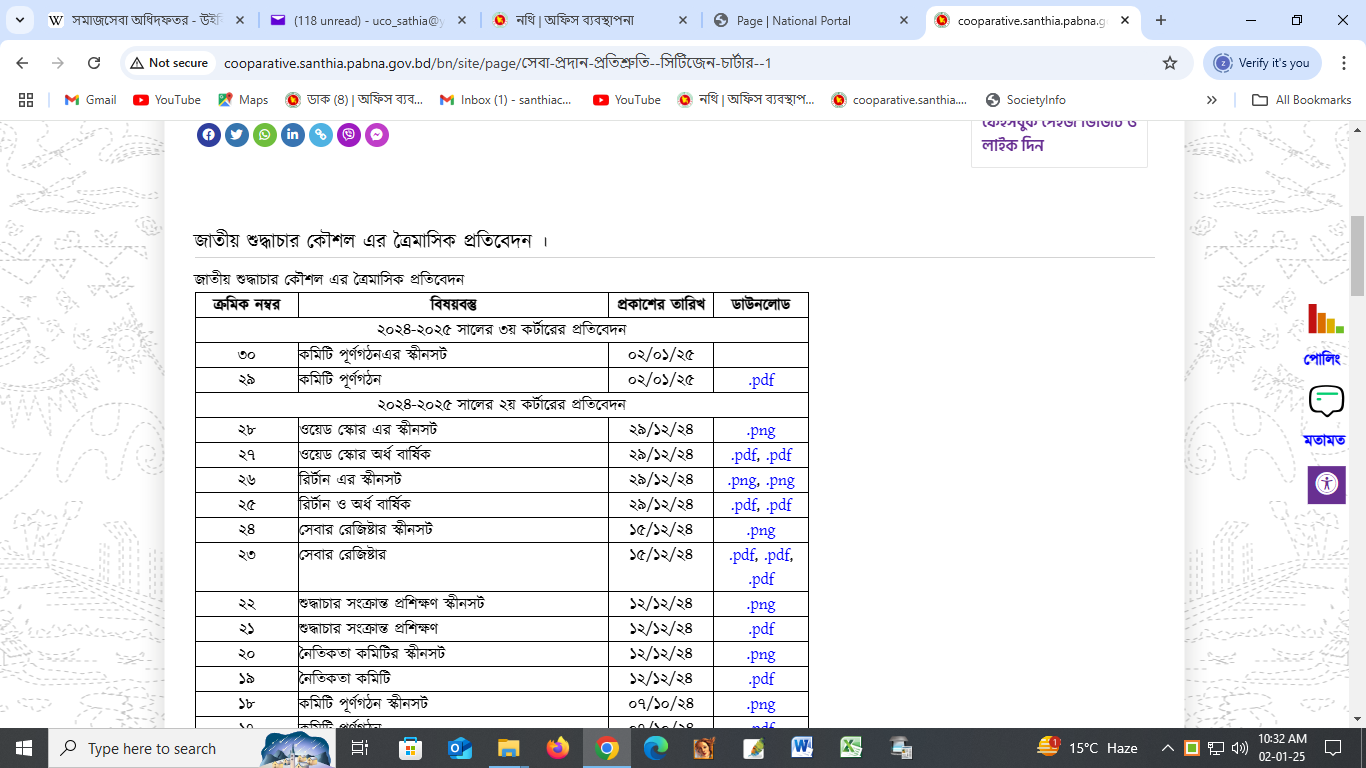Screen dimensions: 1366x768
Task: Click the LinkedIn share icon
Action: 293,135
